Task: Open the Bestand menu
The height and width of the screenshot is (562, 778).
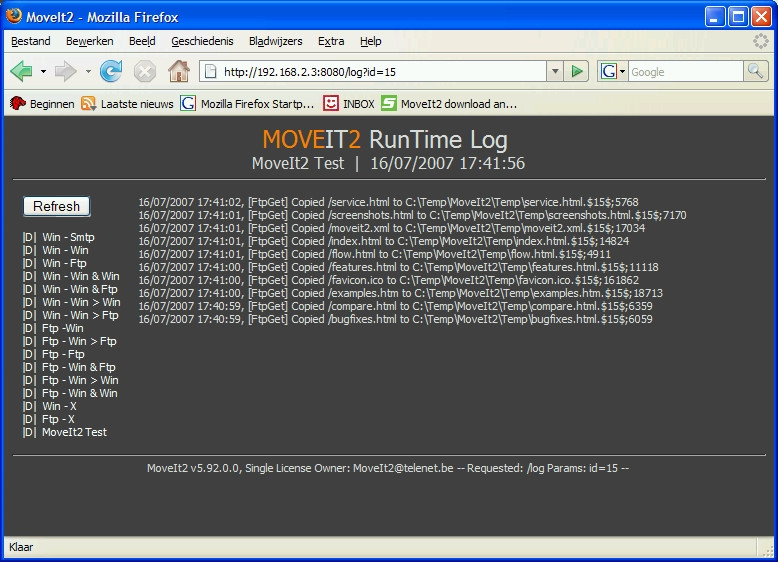Action: (x=31, y=41)
